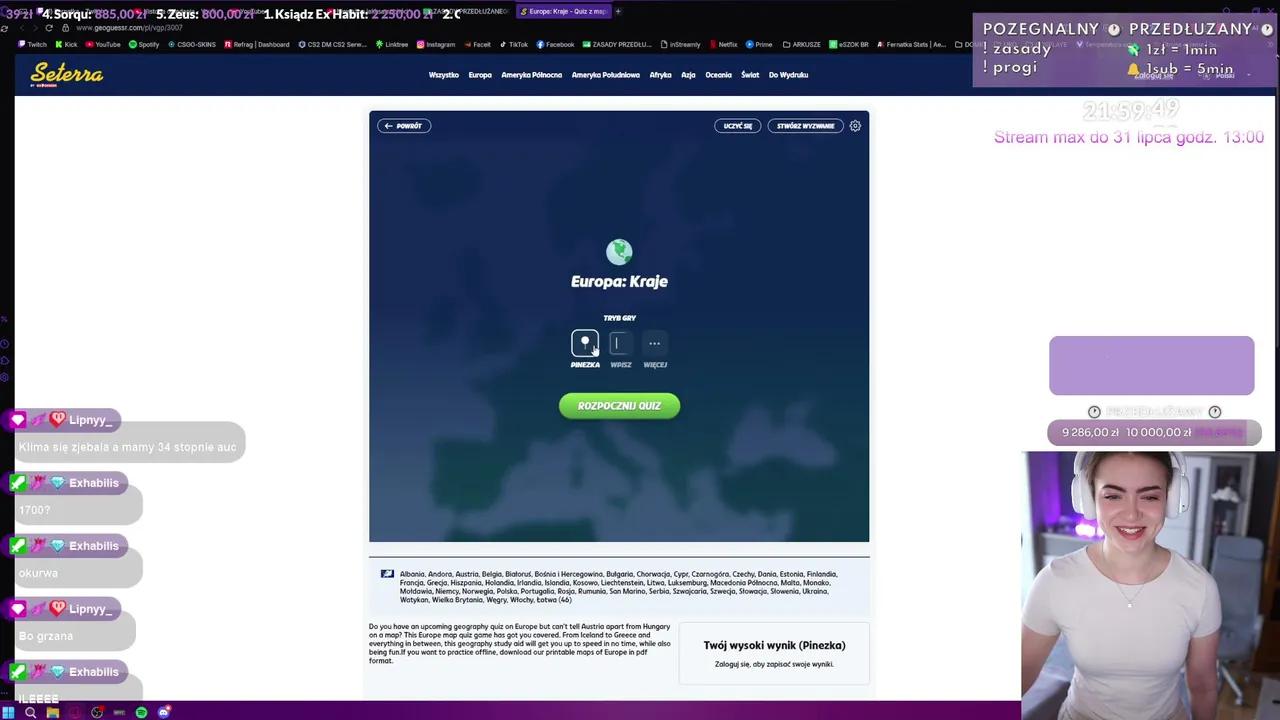
Task: Click the Lipnyy_ chat message about klima
Action: coord(128,447)
